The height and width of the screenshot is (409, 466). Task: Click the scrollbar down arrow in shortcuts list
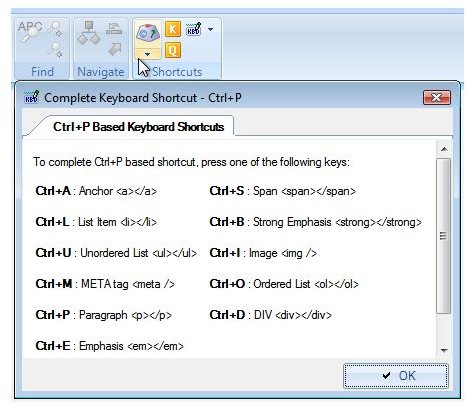click(444, 350)
